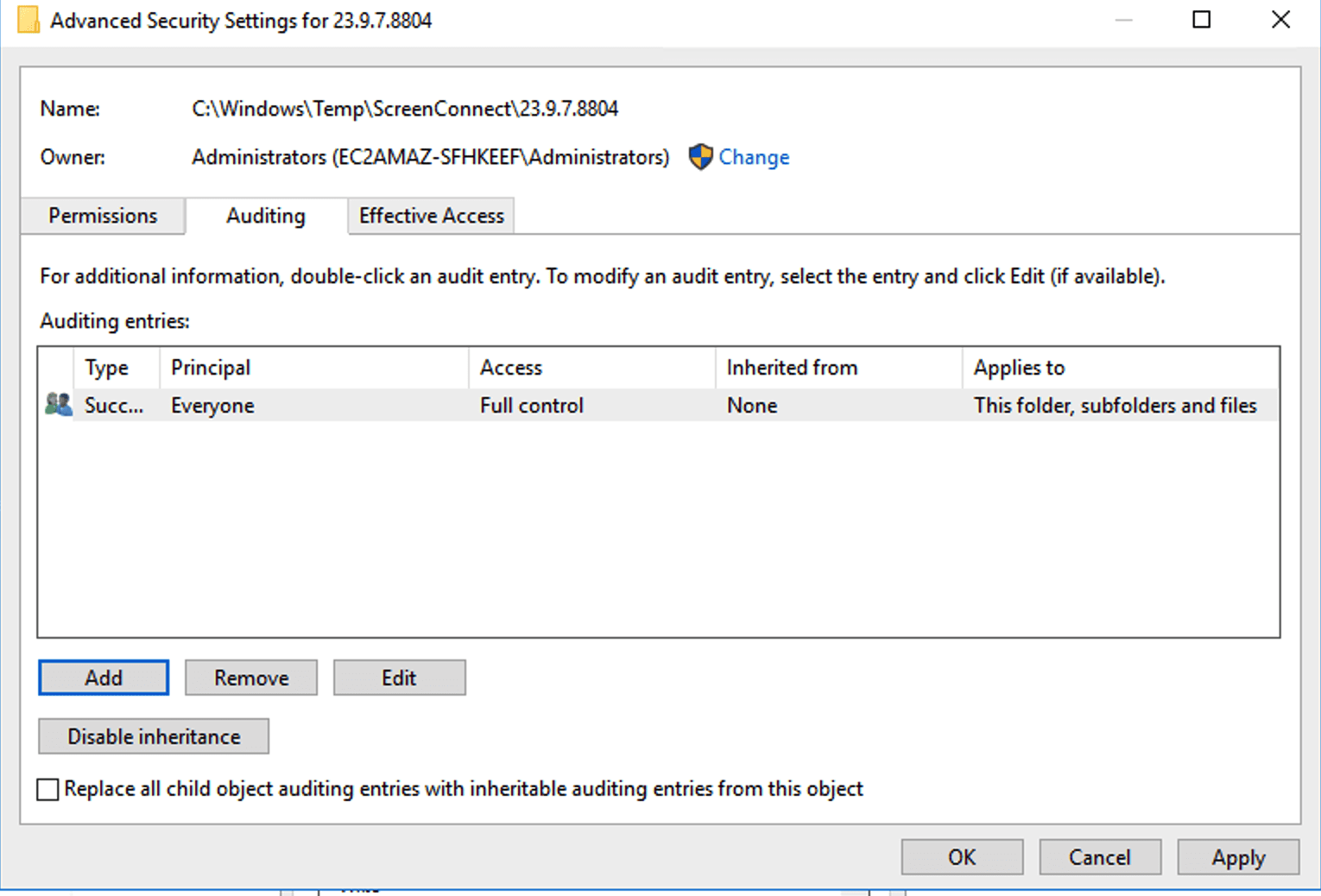Cancel the Advanced Security Settings dialog
The image size is (1321, 896).
pos(1099,857)
